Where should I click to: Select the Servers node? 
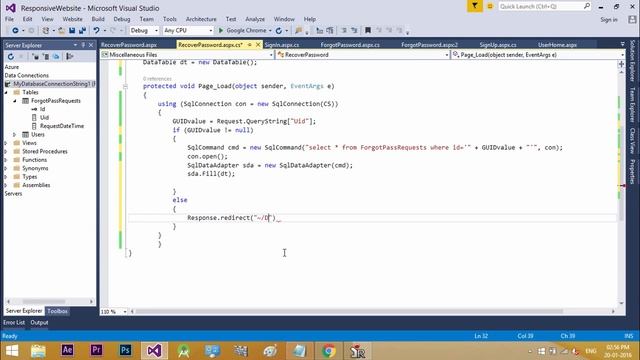(x=13, y=194)
